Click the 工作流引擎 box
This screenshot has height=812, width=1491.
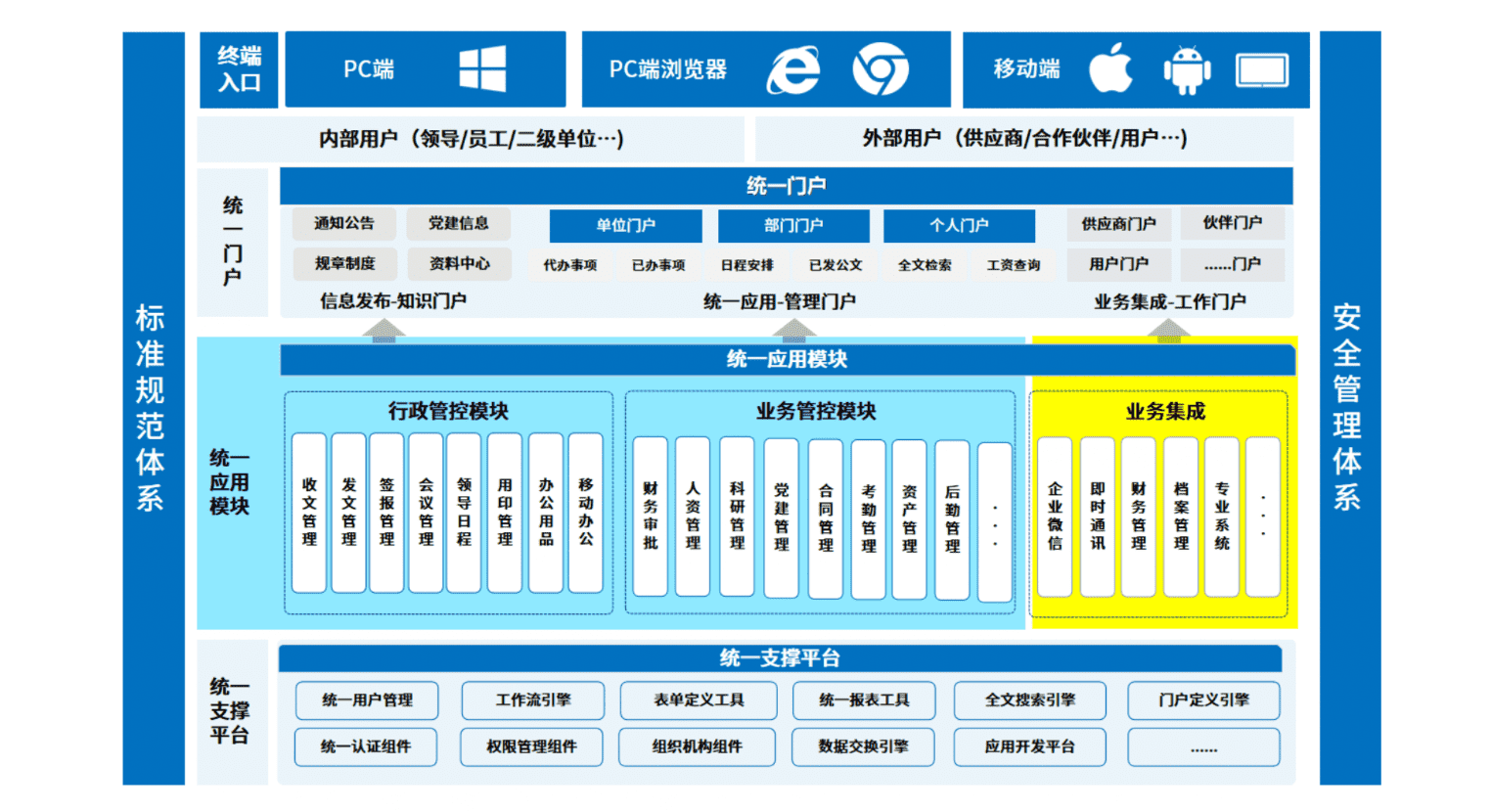[533, 699]
